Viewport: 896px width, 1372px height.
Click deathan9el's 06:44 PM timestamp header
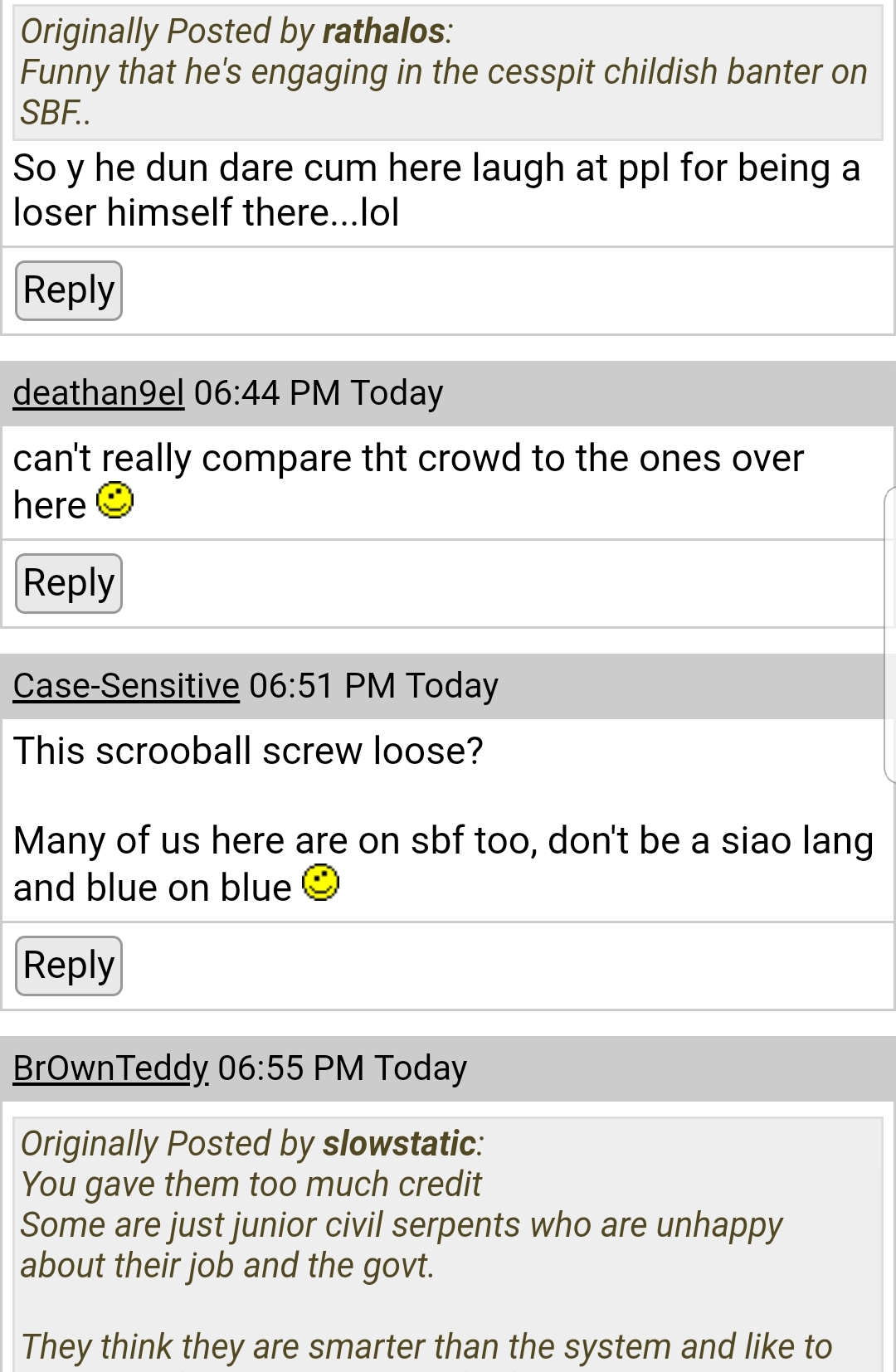pos(319,393)
